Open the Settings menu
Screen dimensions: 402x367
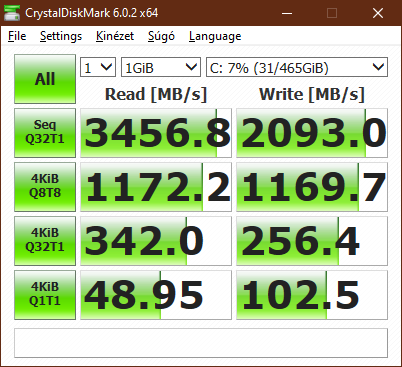(x=61, y=36)
